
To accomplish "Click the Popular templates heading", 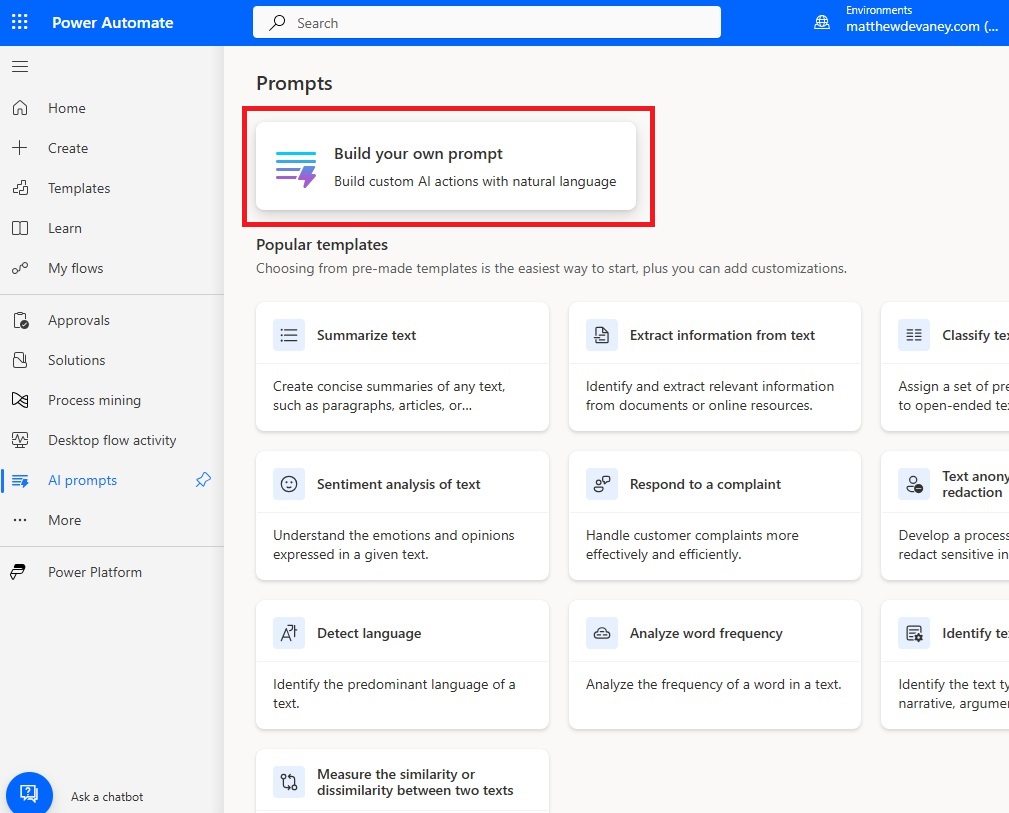I will (x=322, y=245).
